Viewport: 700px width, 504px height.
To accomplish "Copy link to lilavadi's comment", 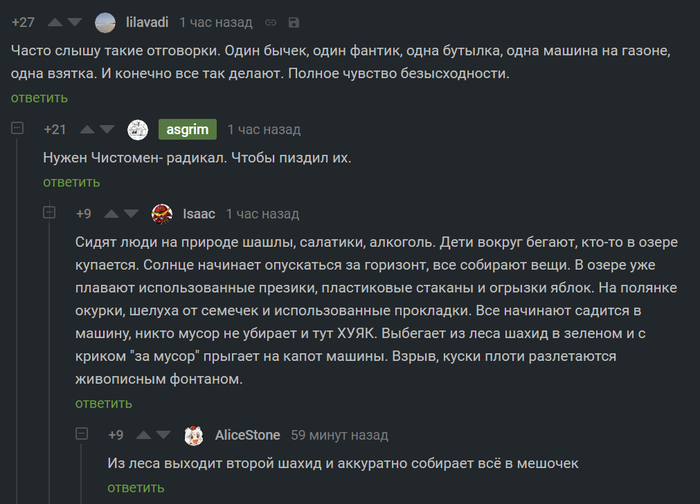I will click(270, 22).
